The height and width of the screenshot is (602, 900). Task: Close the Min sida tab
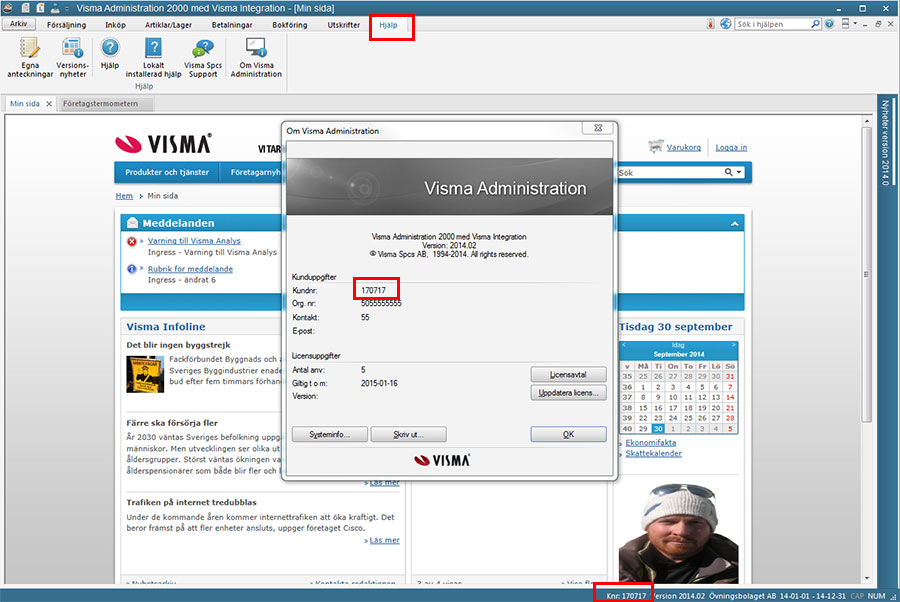click(48, 104)
